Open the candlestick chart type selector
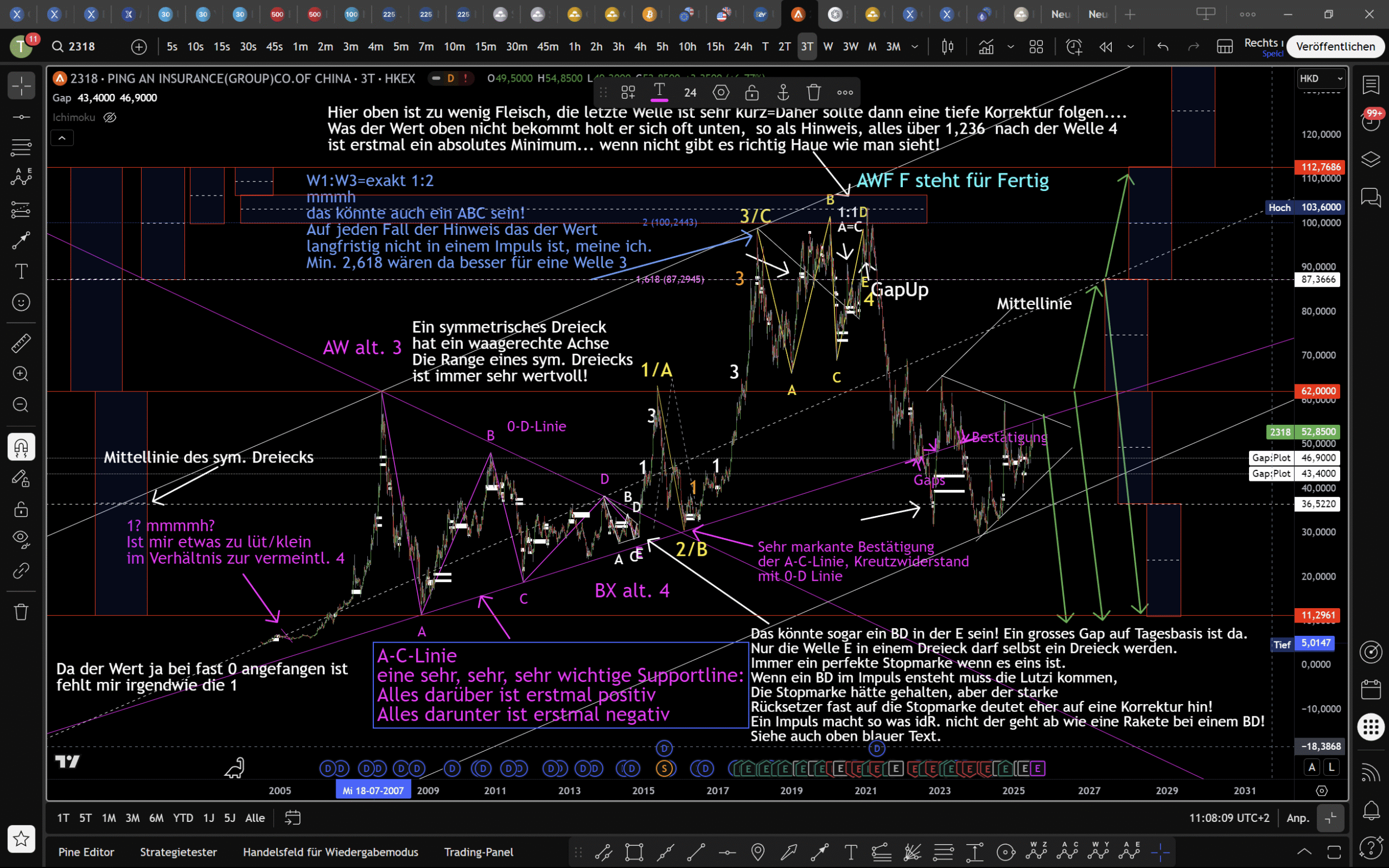1389x868 pixels. tap(947, 47)
